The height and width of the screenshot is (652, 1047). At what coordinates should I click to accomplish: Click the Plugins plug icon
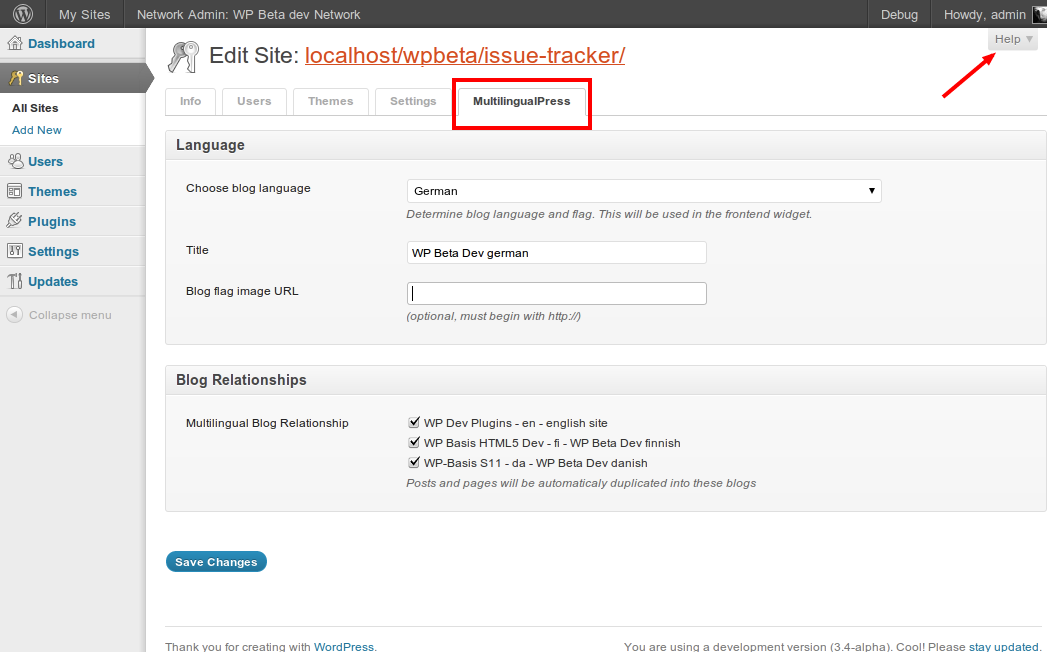click(x=15, y=221)
